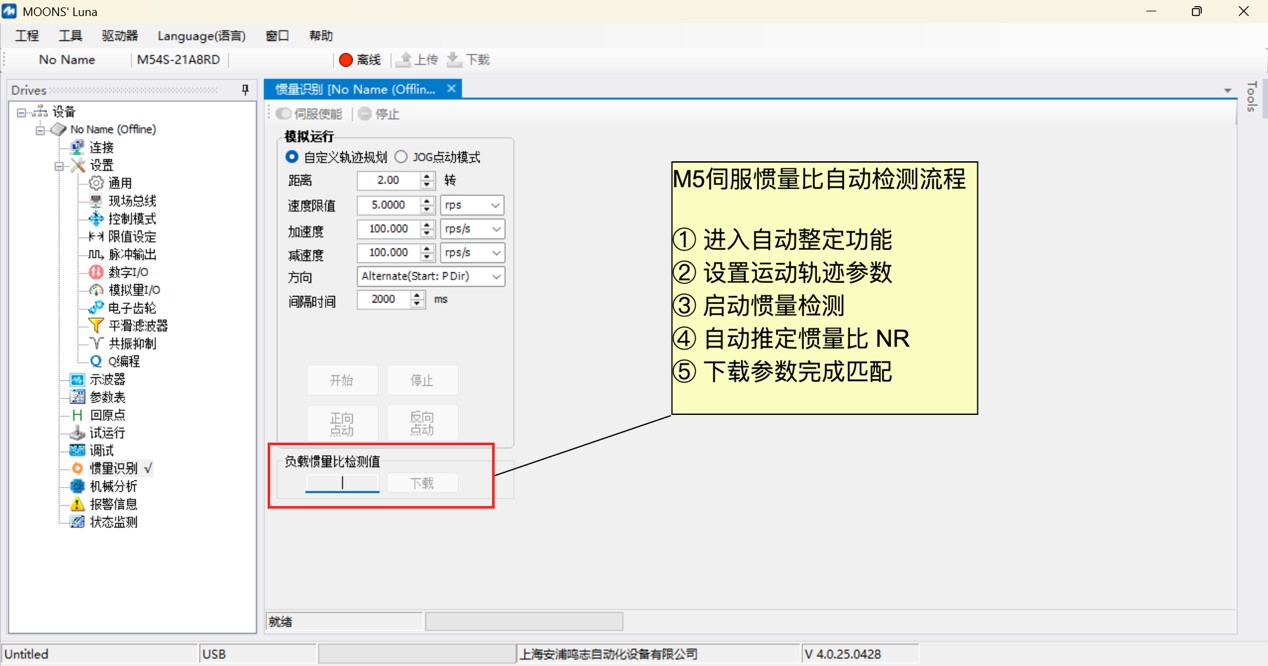1268x666 pixels.
Task: Open the 报警信息 warning icon item
Action: [x=77, y=504]
